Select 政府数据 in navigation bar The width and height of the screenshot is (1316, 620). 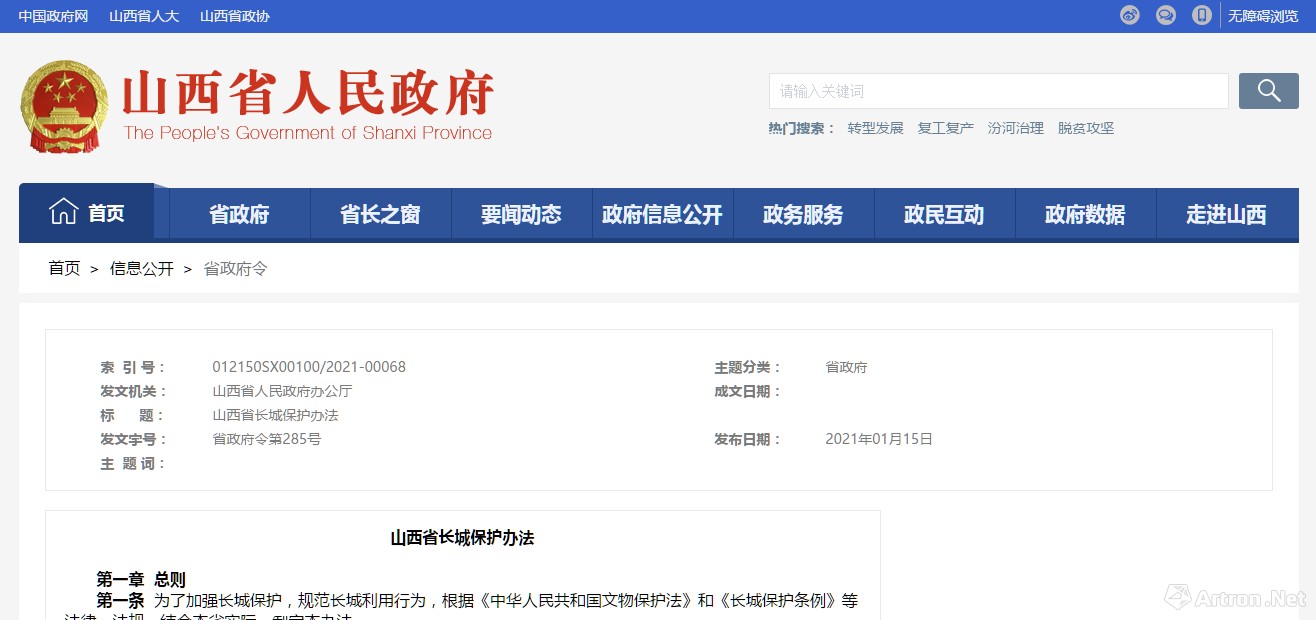point(1085,214)
